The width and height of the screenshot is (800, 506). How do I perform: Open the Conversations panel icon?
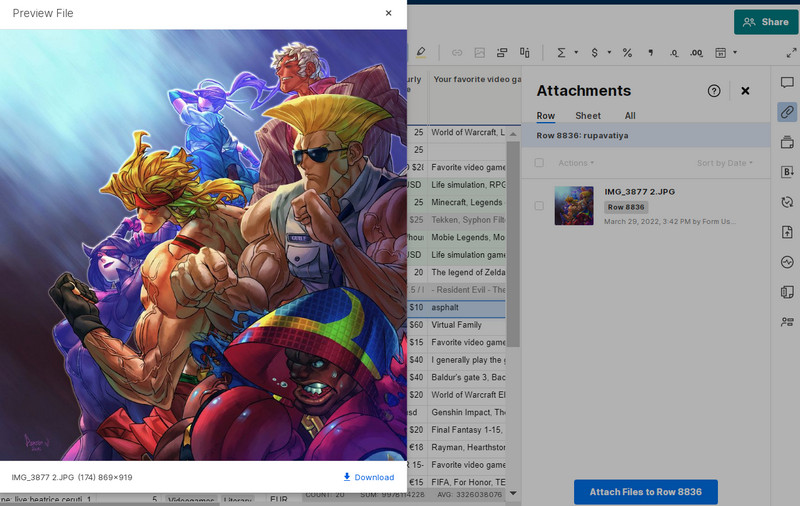coord(787,83)
